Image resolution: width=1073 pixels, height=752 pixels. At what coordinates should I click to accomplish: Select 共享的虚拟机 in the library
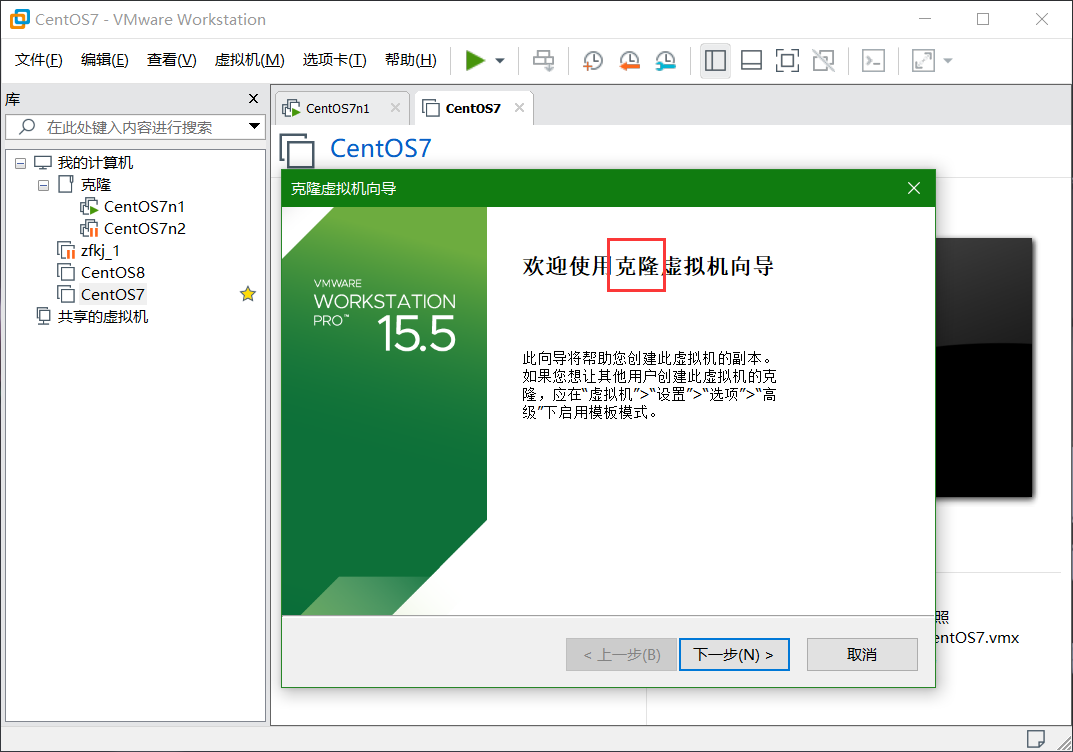click(103, 316)
